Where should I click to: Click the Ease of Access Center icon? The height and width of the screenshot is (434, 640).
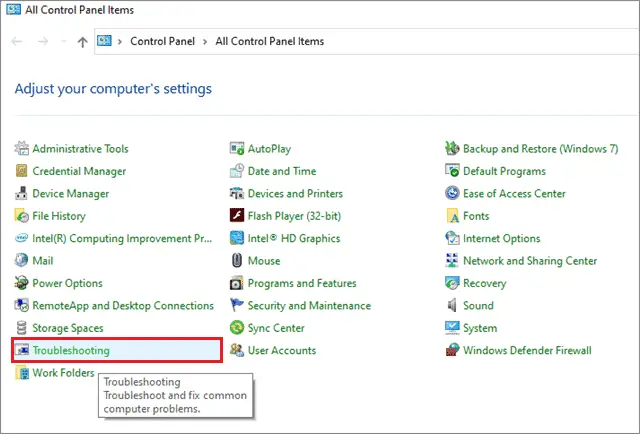[x=452, y=193]
